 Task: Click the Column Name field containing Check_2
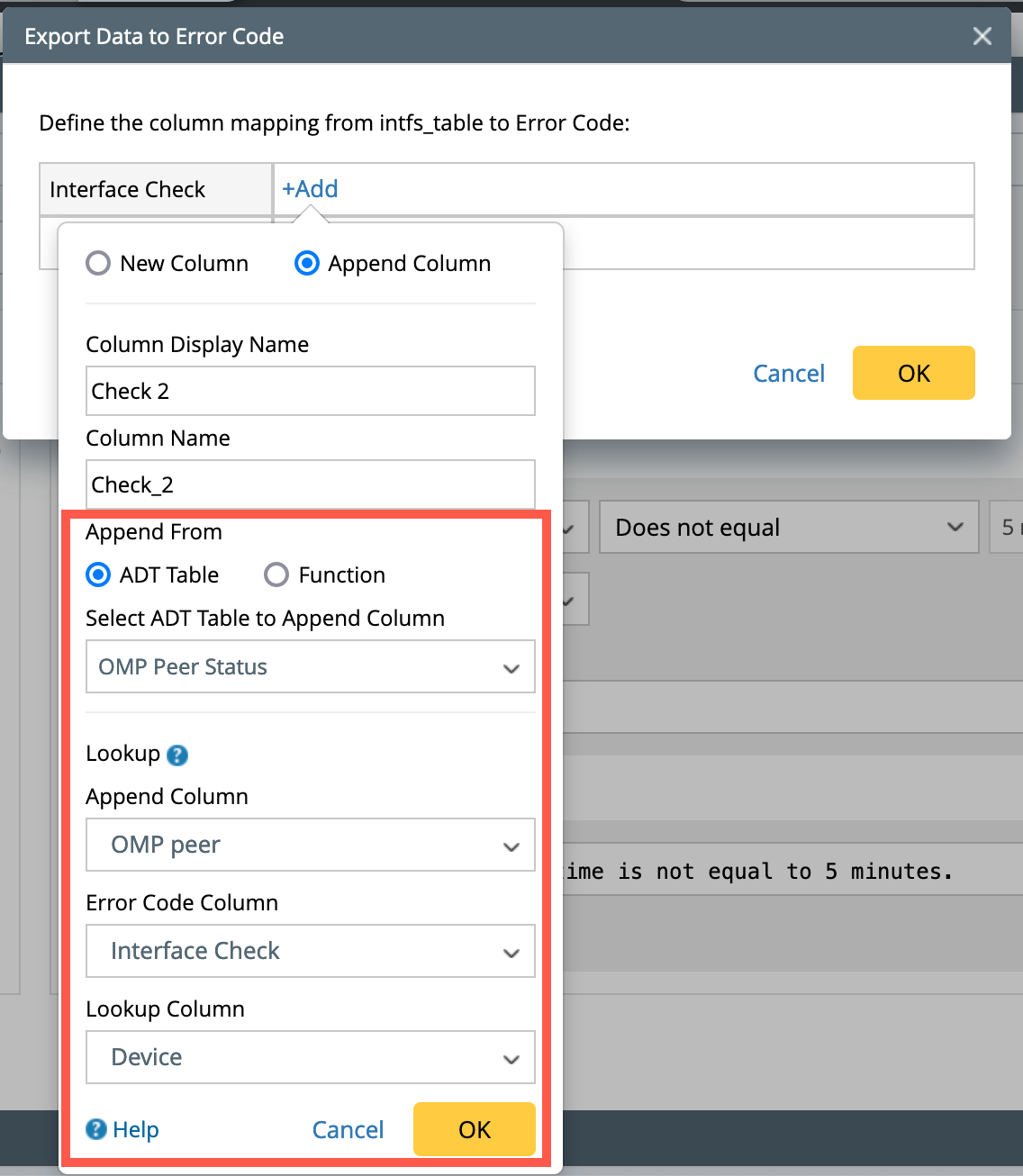pos(310,484)
